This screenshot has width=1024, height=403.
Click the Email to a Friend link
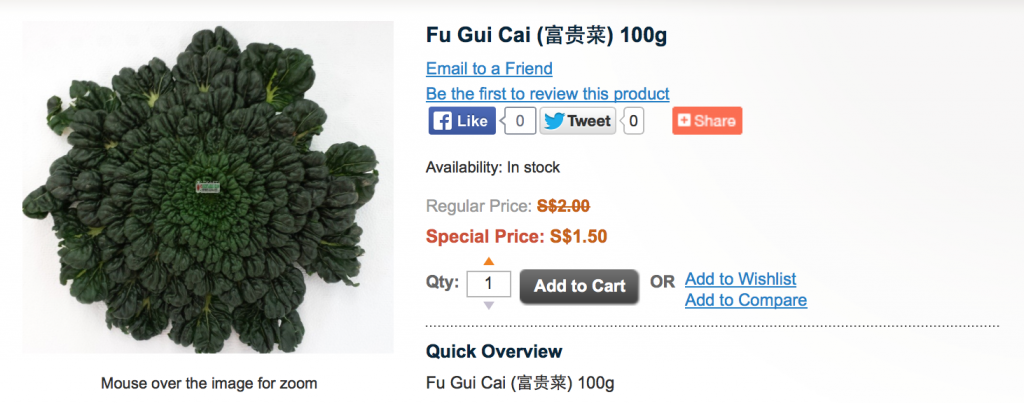489,69
